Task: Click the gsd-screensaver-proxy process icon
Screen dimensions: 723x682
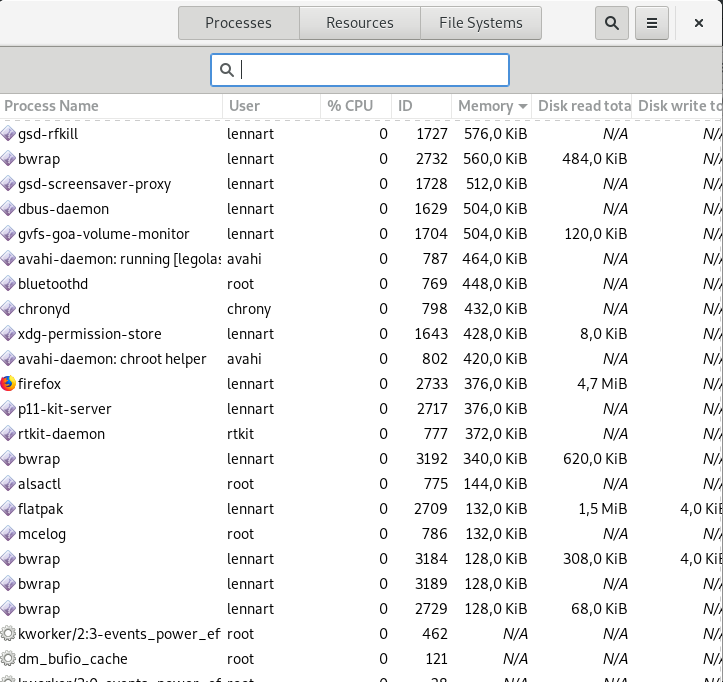Action: tap(8, 184)
